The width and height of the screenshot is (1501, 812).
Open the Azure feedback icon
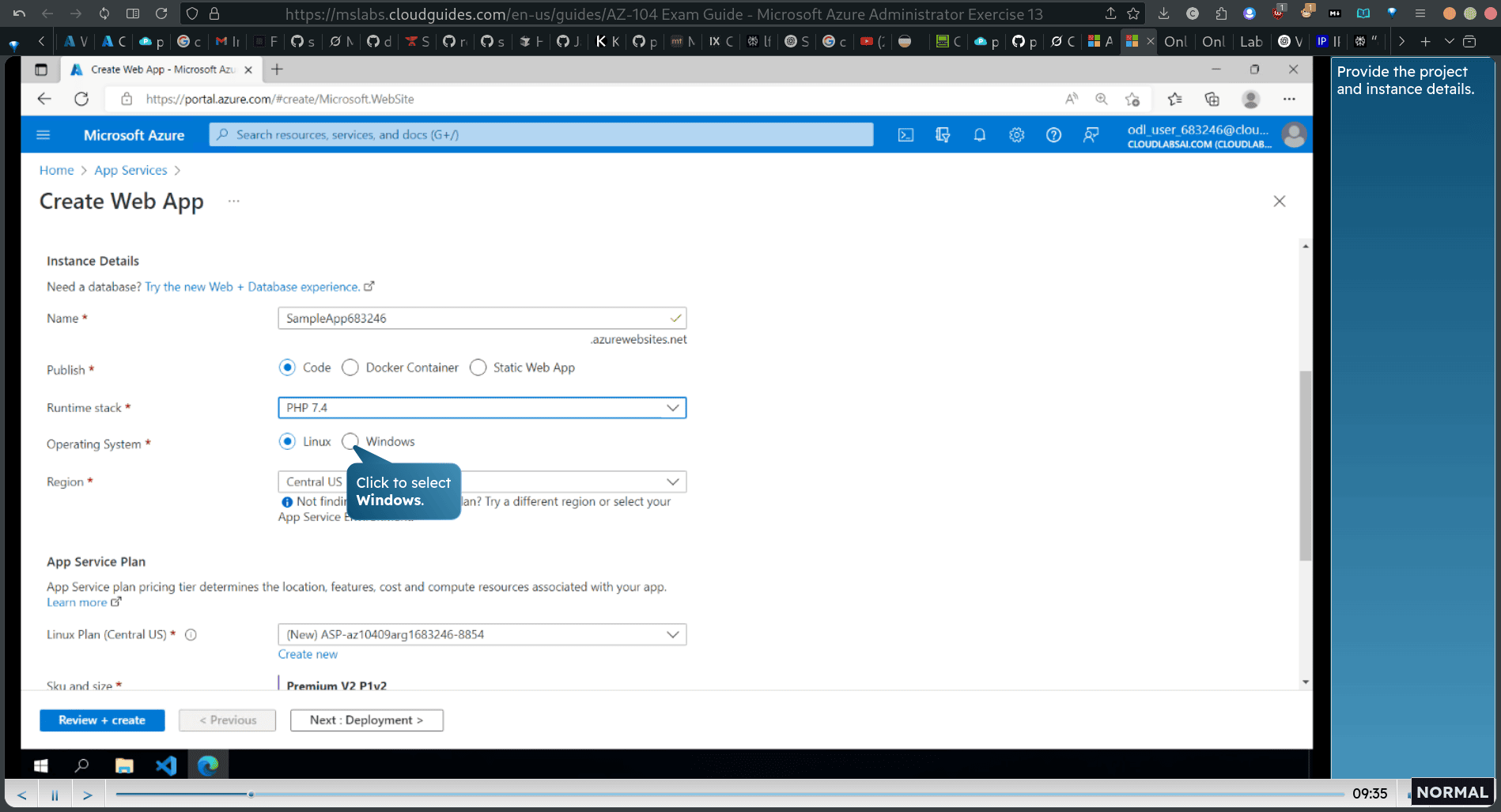[x=1091, y=135]
